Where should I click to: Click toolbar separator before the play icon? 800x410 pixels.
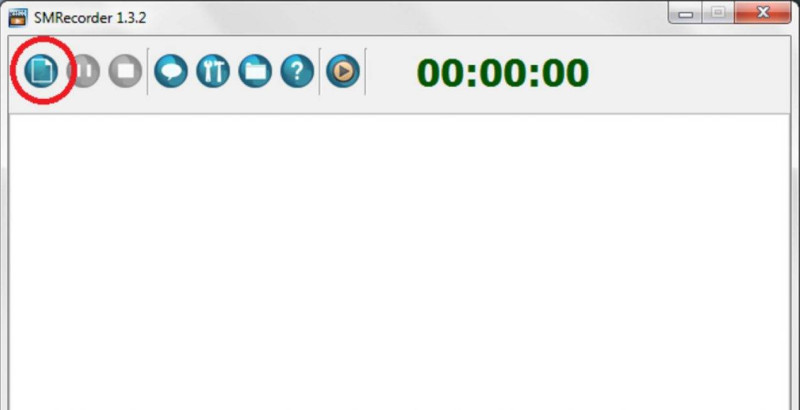tap(320, 71)
